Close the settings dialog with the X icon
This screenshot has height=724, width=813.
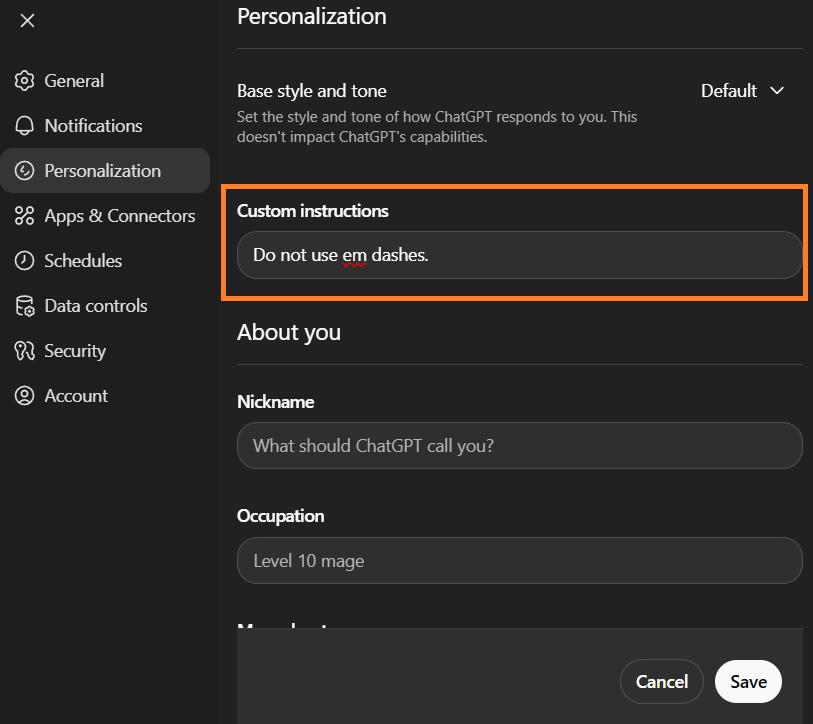(x=27, y=21)
